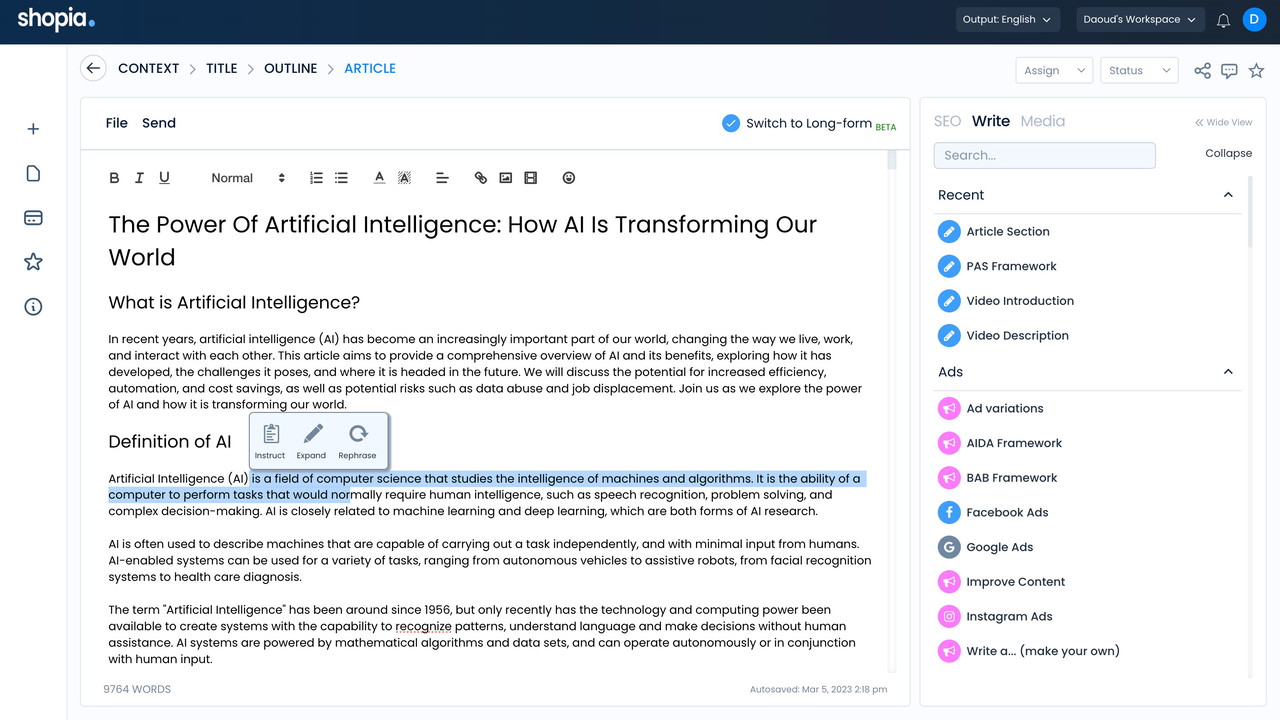Insert an image from the toolbar
Viewport: 1280px width, 720px height.
506,178
